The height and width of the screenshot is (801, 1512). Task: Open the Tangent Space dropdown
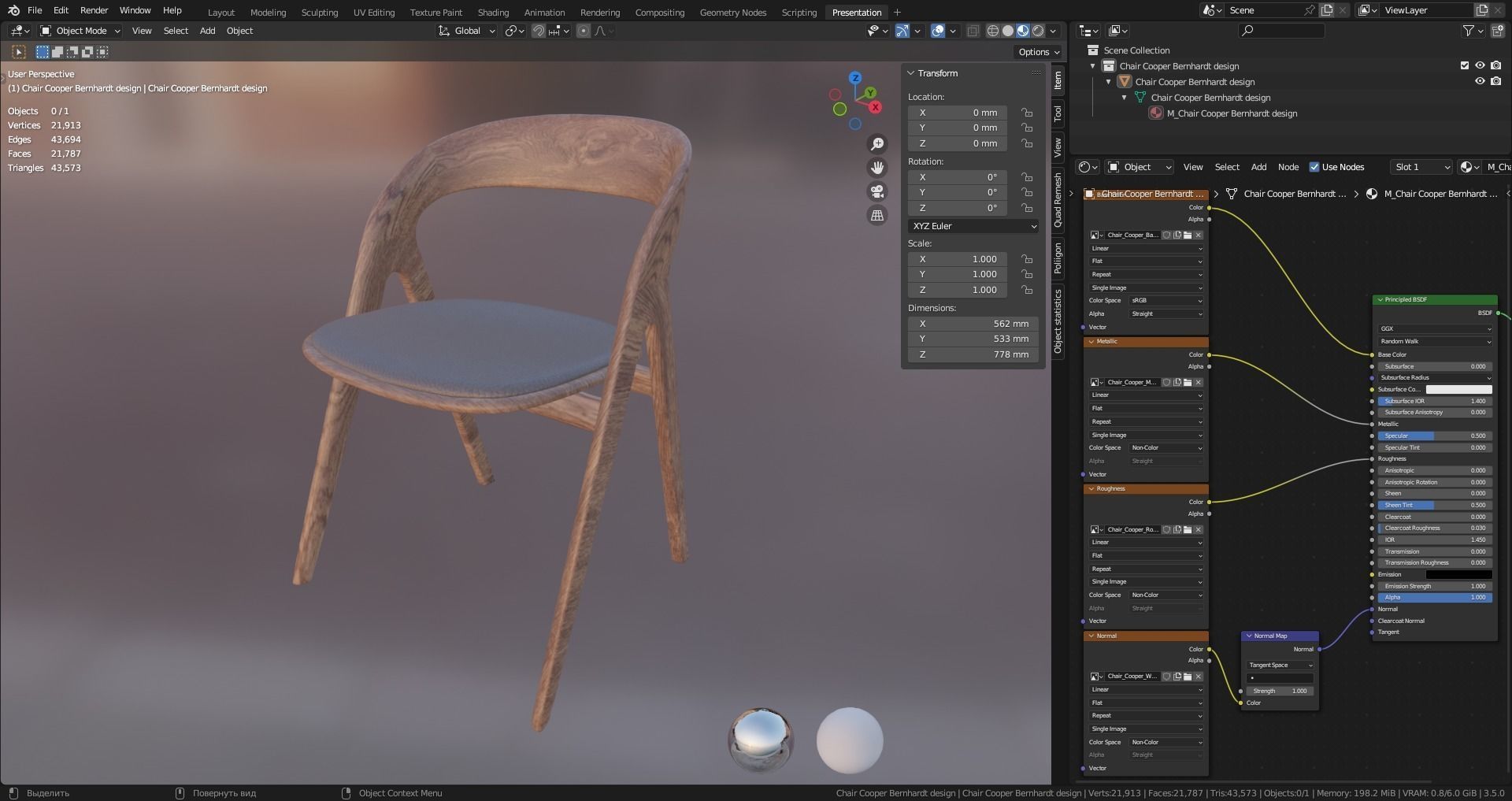coord(1280,666)
